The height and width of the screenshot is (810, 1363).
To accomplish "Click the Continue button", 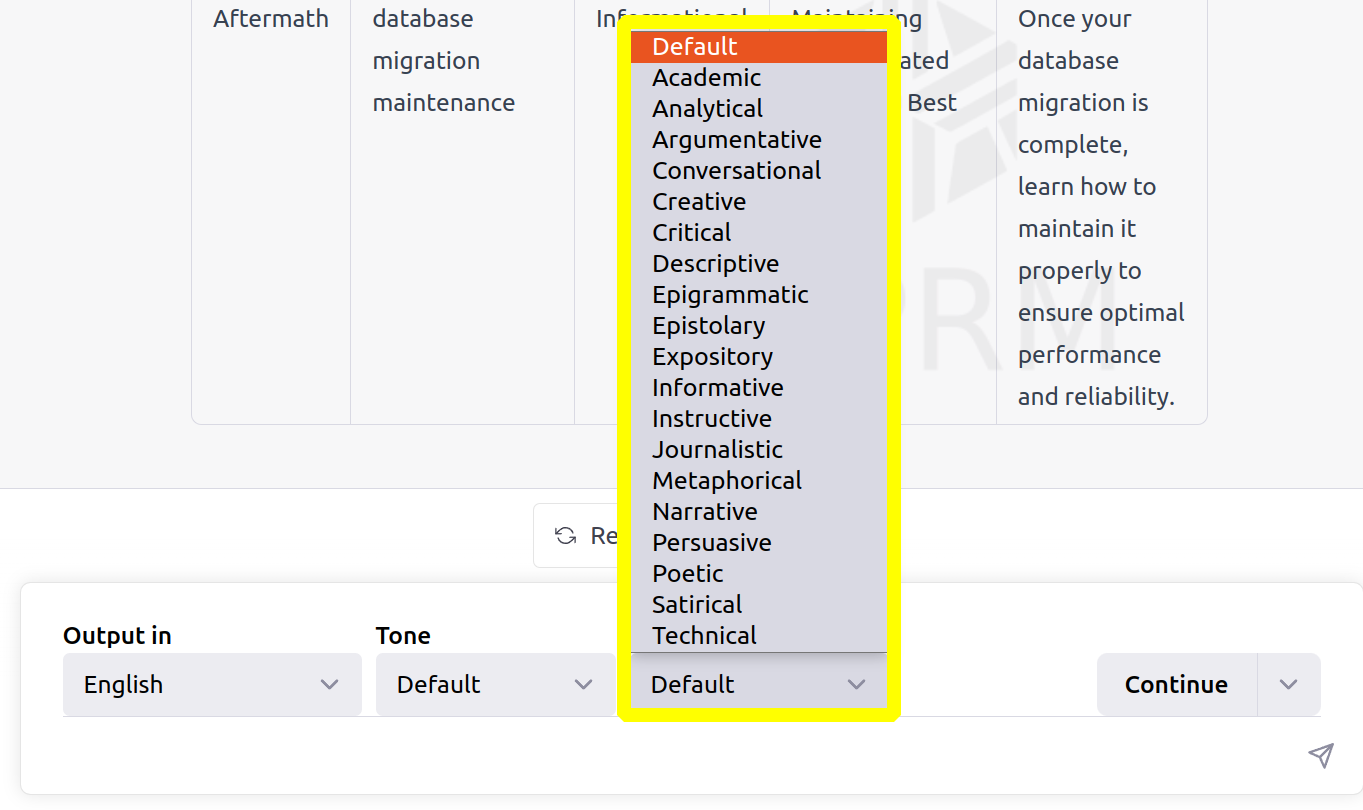I will click(1176, 684).
